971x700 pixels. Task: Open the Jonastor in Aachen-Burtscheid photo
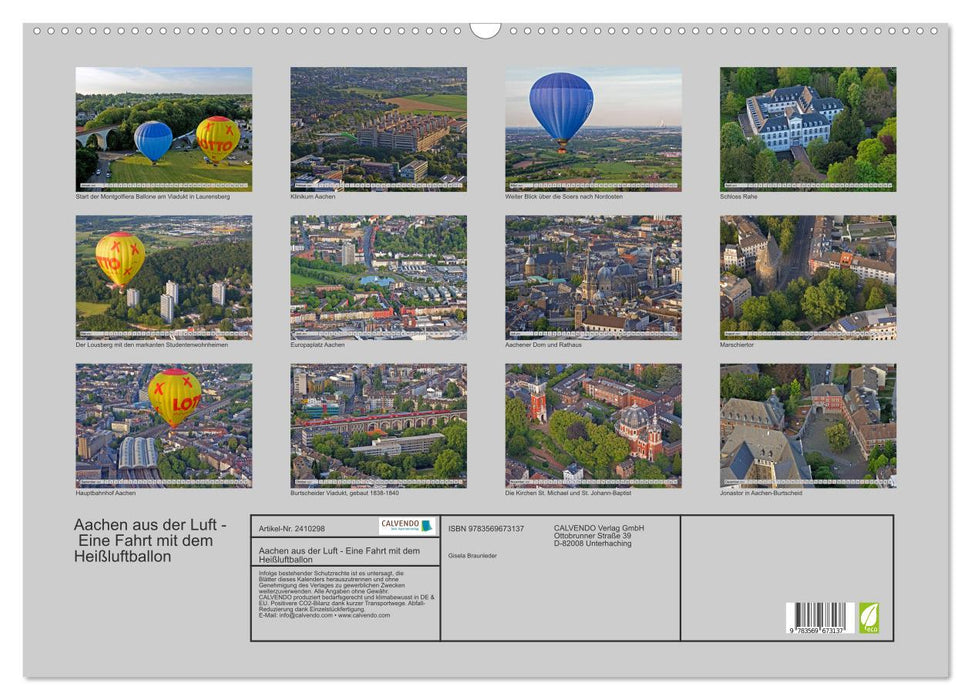point(808,426)
